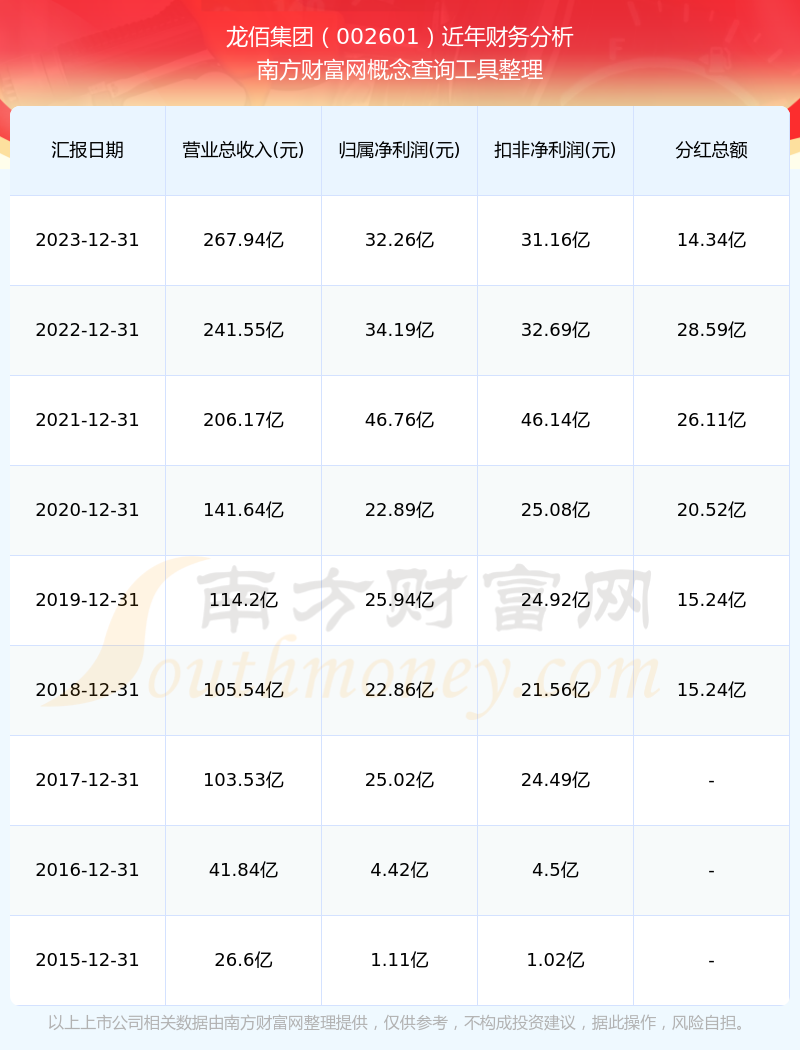Click revenue value 141.64亿
800x1050 pixels.
pos(244,510)
